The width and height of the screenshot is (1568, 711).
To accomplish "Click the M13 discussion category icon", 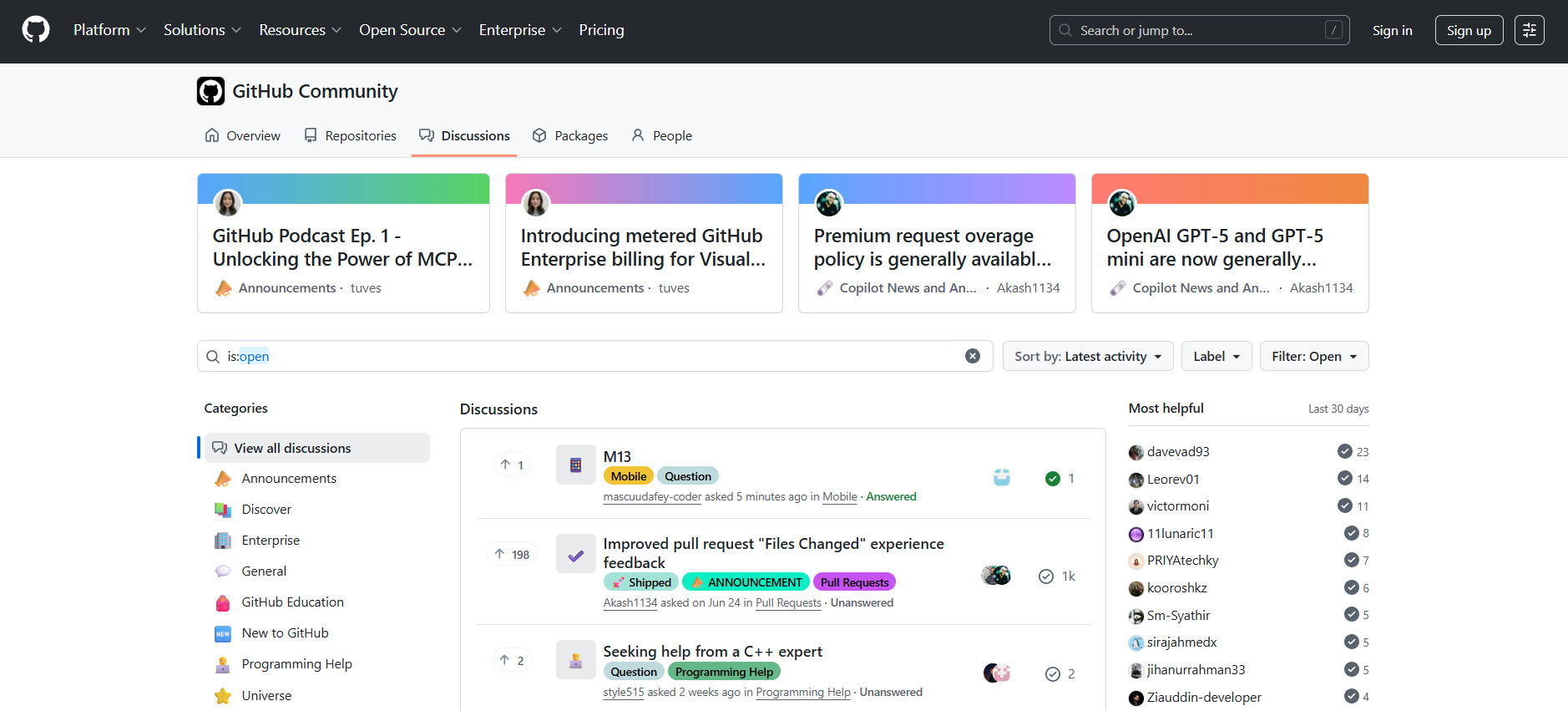I will click(x=576, y=465).
